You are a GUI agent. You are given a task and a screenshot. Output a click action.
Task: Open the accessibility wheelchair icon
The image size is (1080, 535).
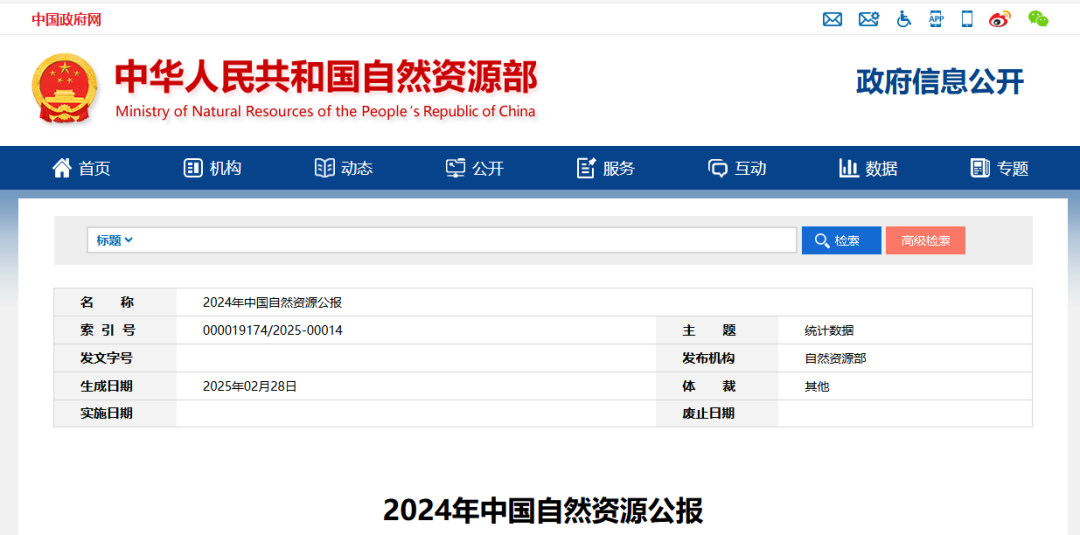point(904,19)
